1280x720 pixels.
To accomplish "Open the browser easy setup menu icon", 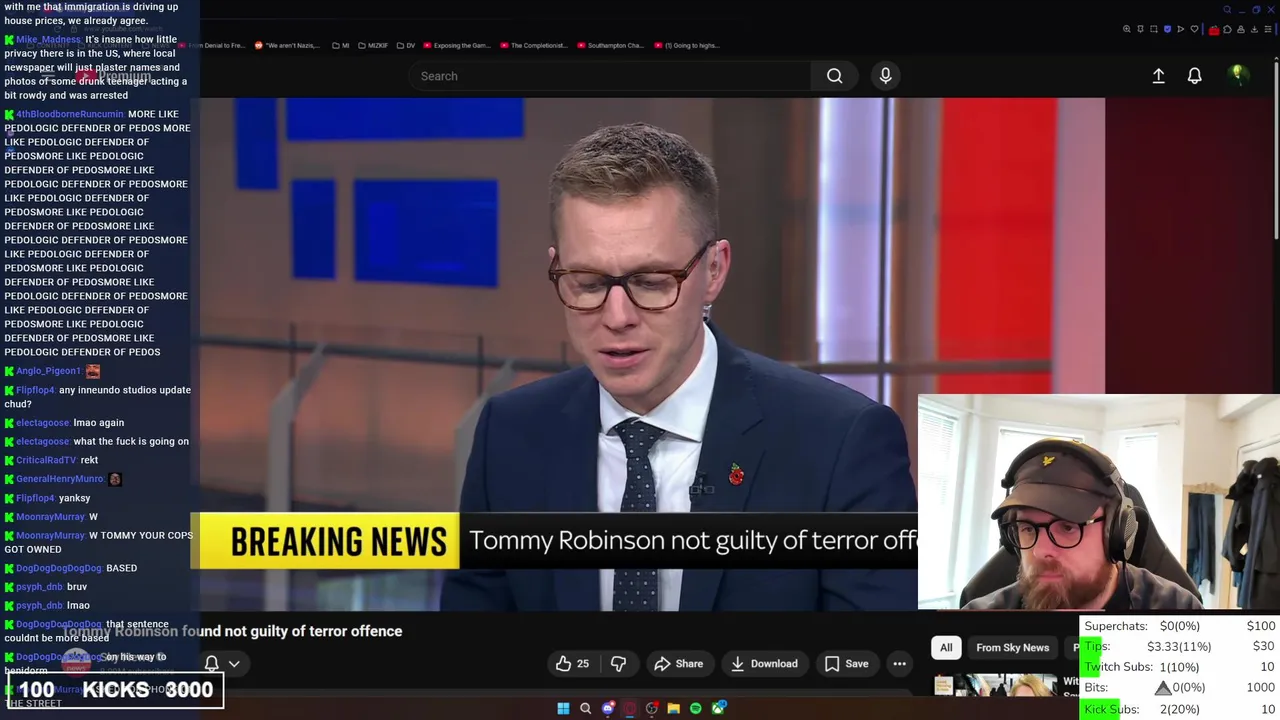I will tap(1268, 29).
